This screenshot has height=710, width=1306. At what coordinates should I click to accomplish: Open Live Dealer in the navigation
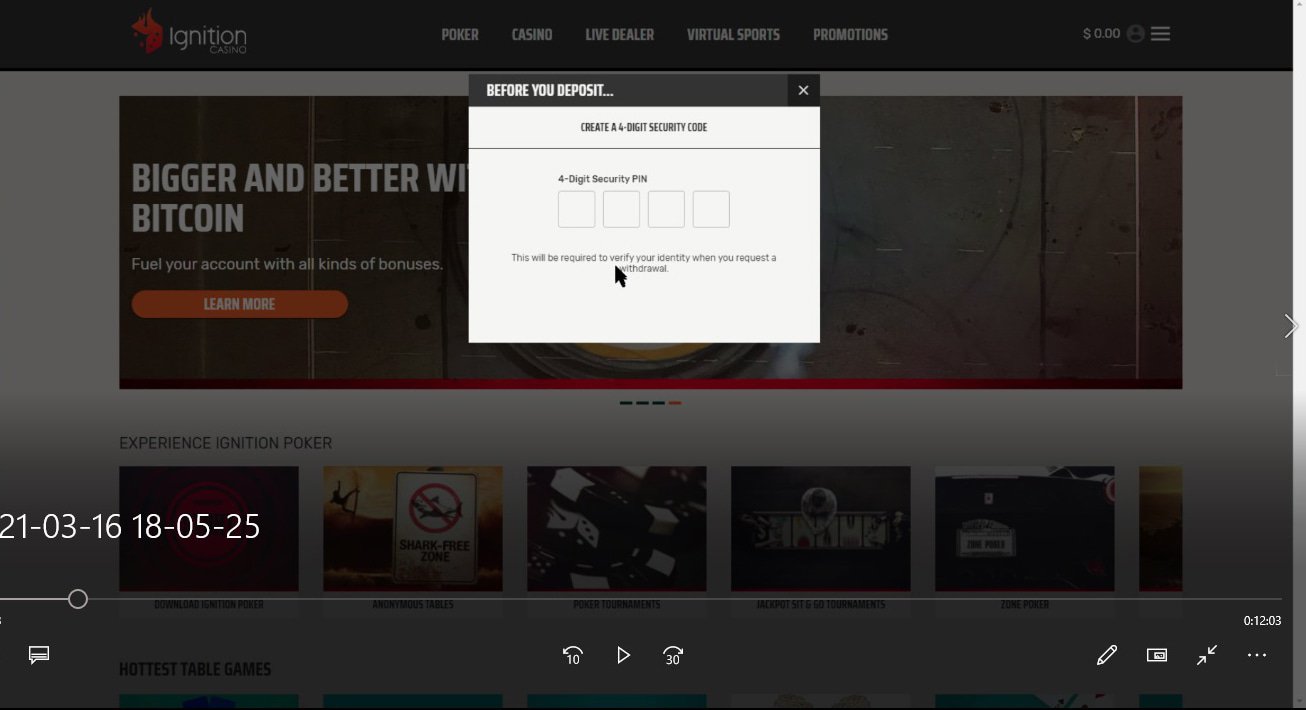click(619, 35)
